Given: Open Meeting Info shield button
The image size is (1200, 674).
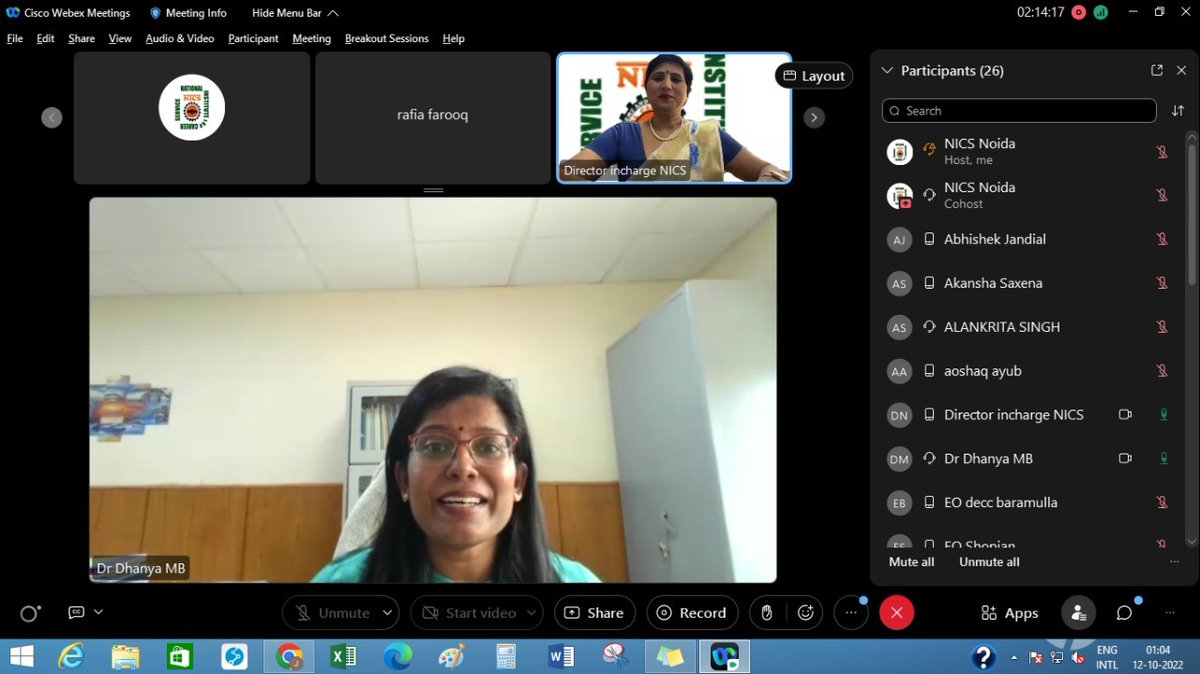Looking at the screenshot, I should pos(188,13).
